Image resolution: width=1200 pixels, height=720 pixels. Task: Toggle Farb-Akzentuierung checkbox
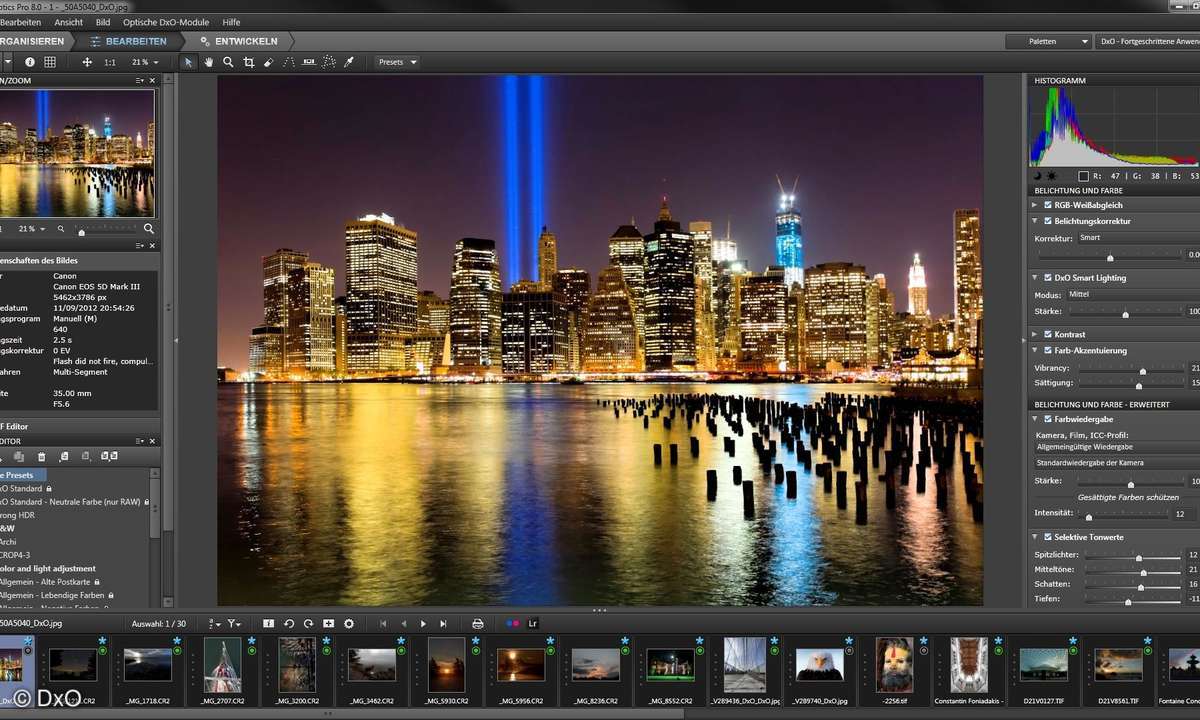(1048, 351)
